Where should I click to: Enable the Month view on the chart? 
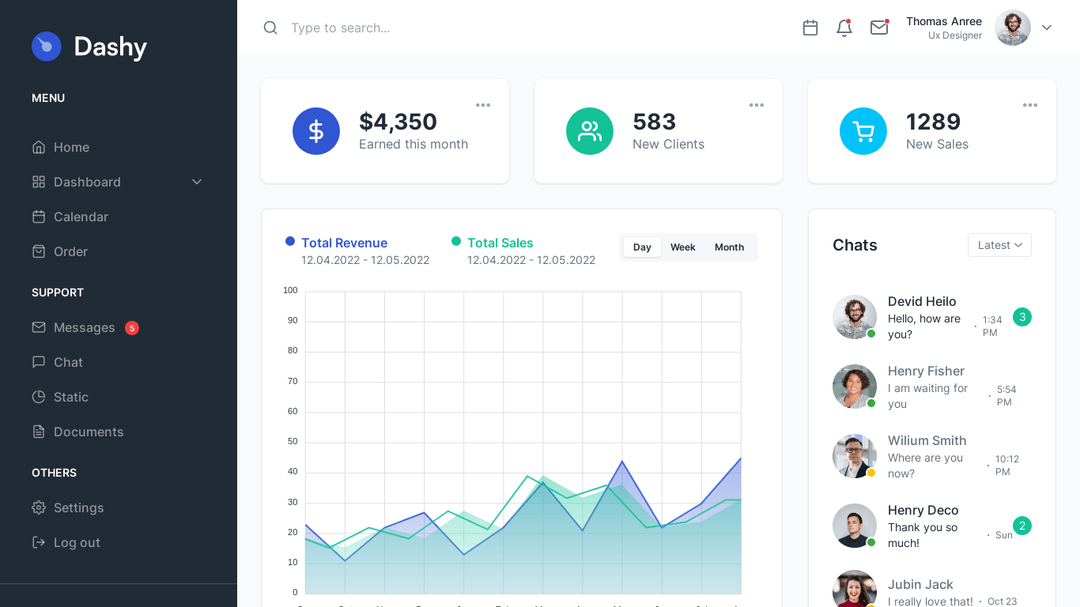coord(729,246)
